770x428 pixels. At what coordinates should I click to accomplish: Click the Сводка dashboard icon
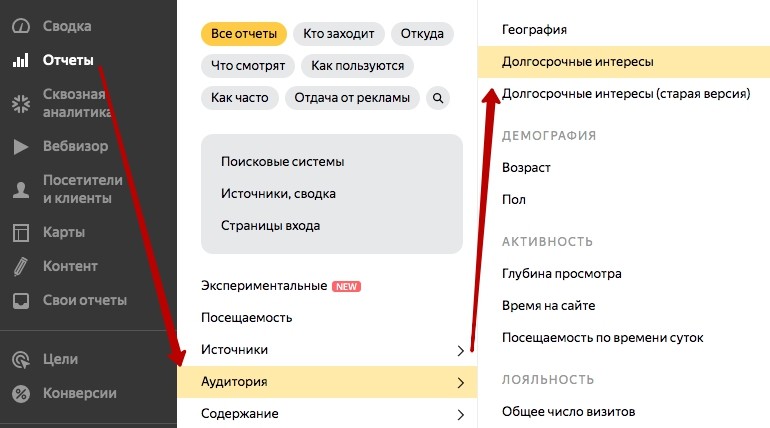(20, 26)
